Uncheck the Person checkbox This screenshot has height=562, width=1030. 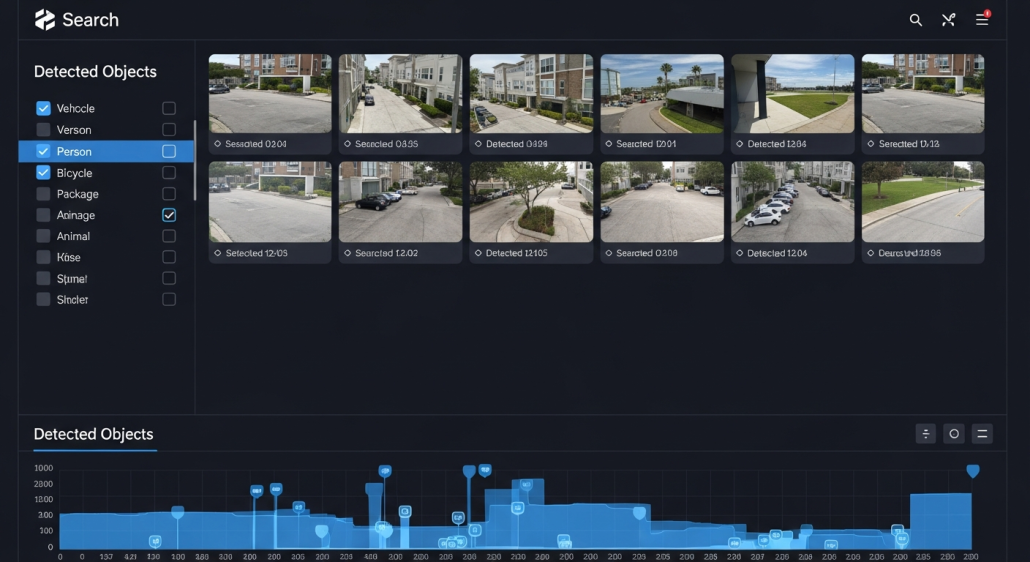[x=43, y=152]
